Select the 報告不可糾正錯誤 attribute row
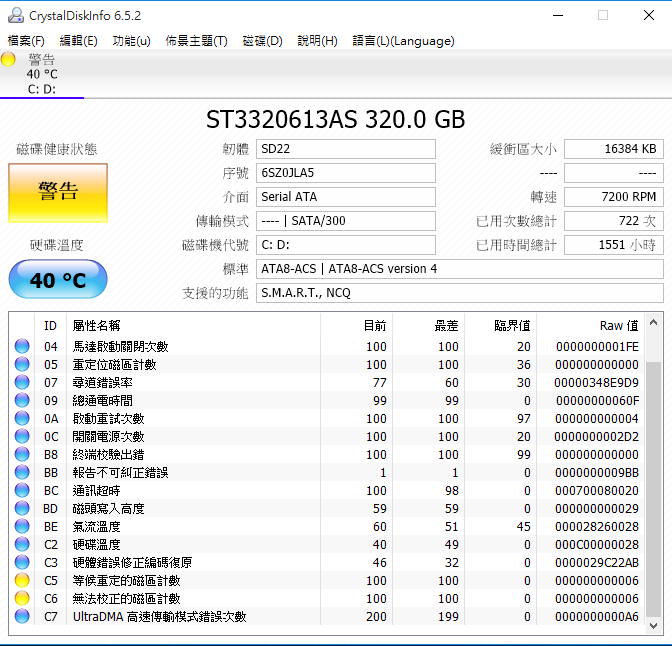Viewport: 672px width, 646px height. [x=327, y=472]
